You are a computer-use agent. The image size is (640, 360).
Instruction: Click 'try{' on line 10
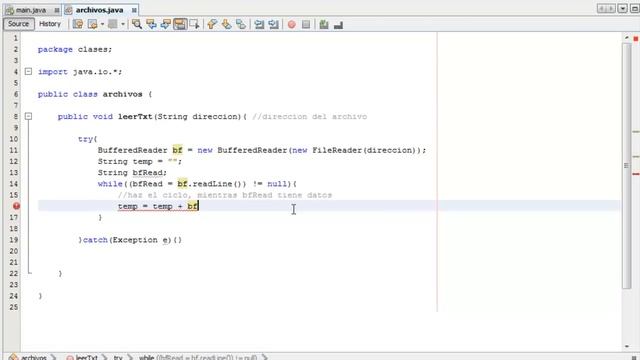87,139
